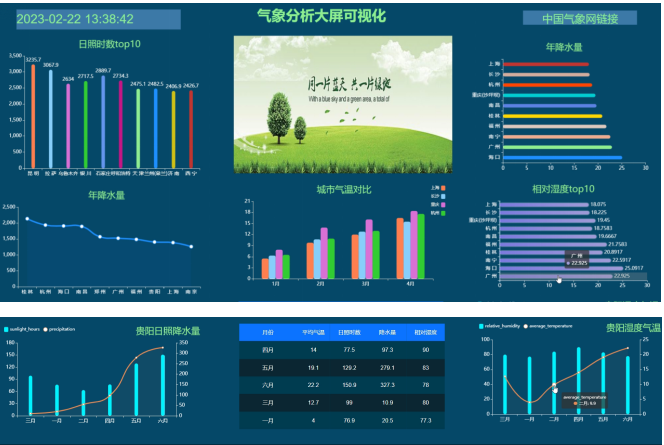Select the humidity bar labeled 18.075
This screenshot has width=664, height=445.
click(x=544, y=205)
